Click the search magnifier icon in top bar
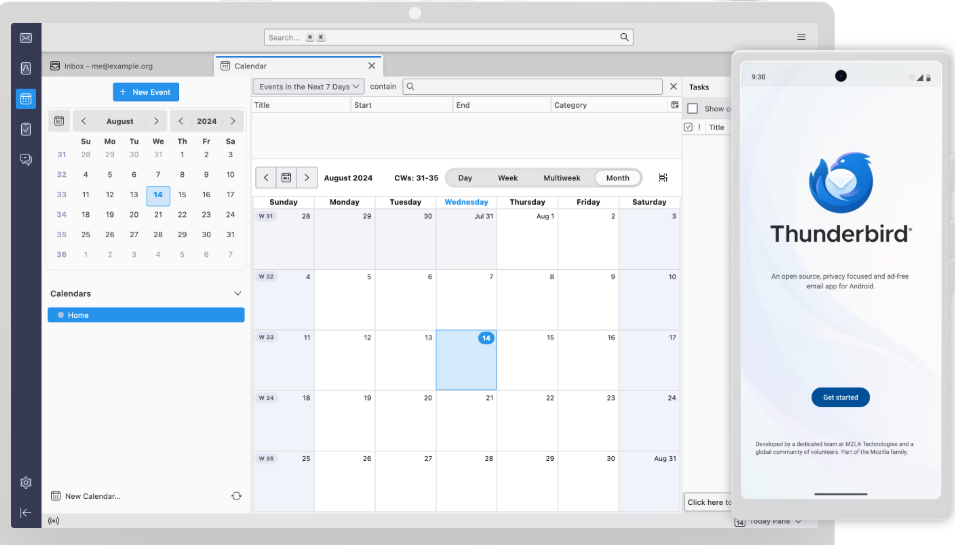The image size is (955, 545). point(624,37)
